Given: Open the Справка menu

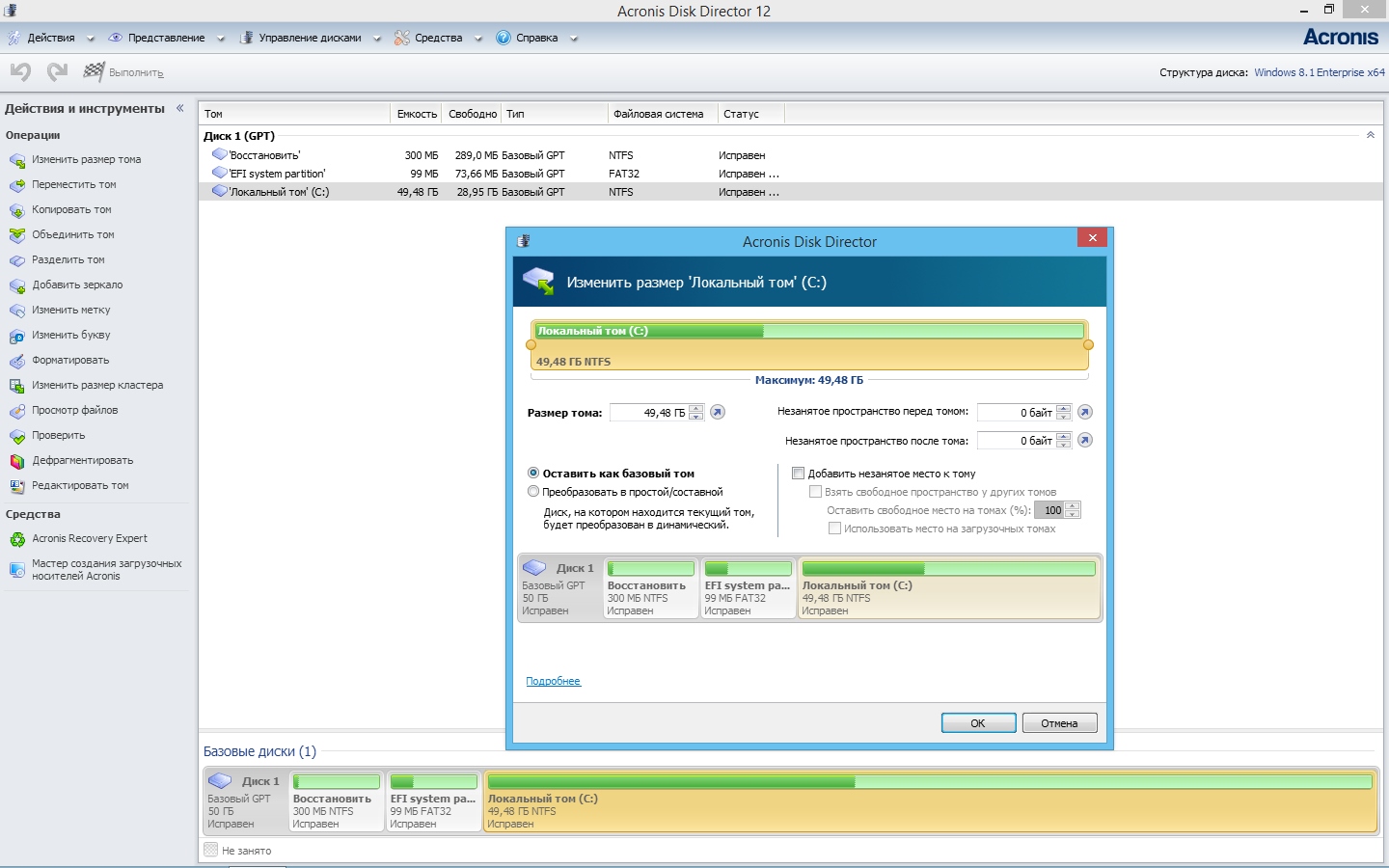Looking at the screenshot, I should click(x=536, y=38).
